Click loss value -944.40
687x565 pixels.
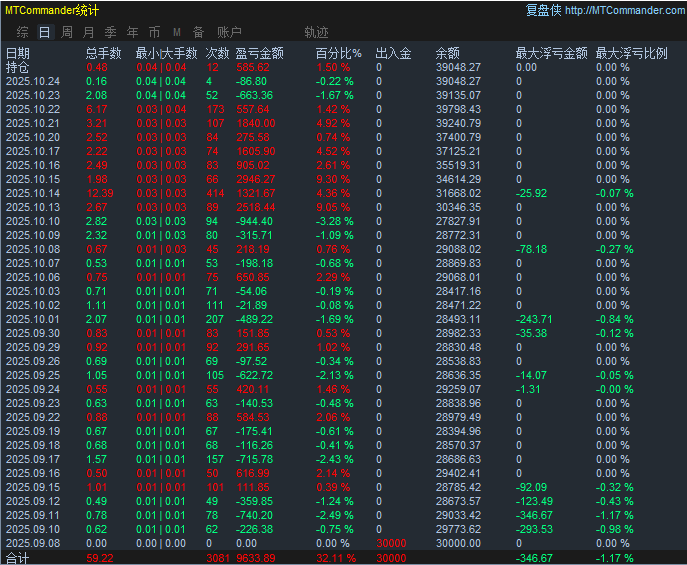(x=254, y=222)
